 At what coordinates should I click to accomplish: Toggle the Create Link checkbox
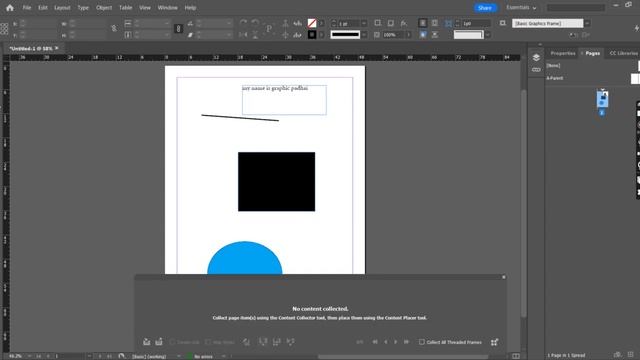point(172,342)
